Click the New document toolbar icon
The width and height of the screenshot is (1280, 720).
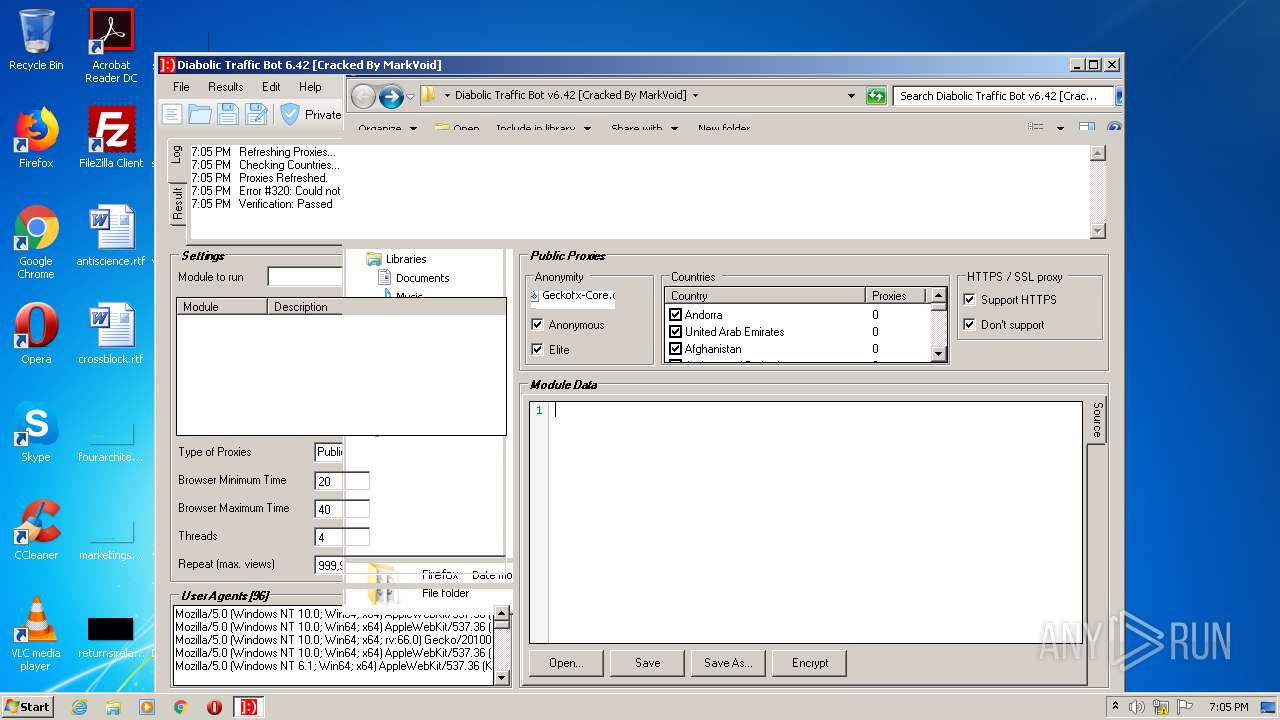pyautogui.click(x=173, y=114)
